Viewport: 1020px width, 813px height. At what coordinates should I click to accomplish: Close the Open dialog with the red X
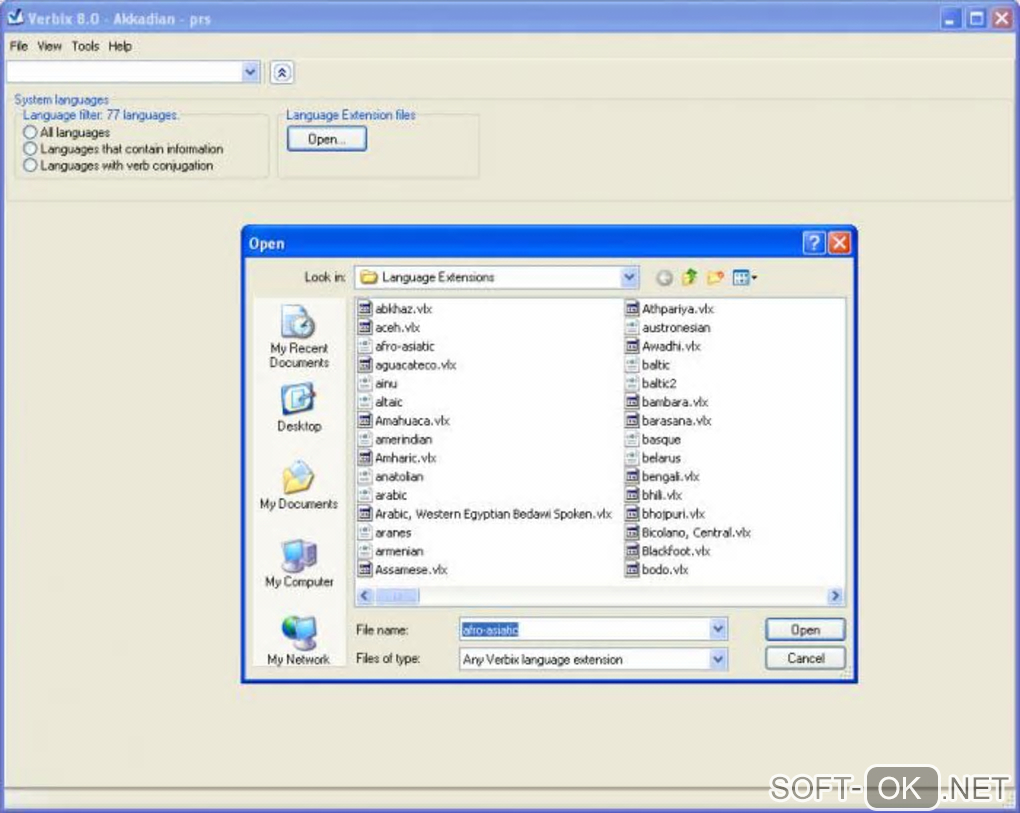(839, 243)
